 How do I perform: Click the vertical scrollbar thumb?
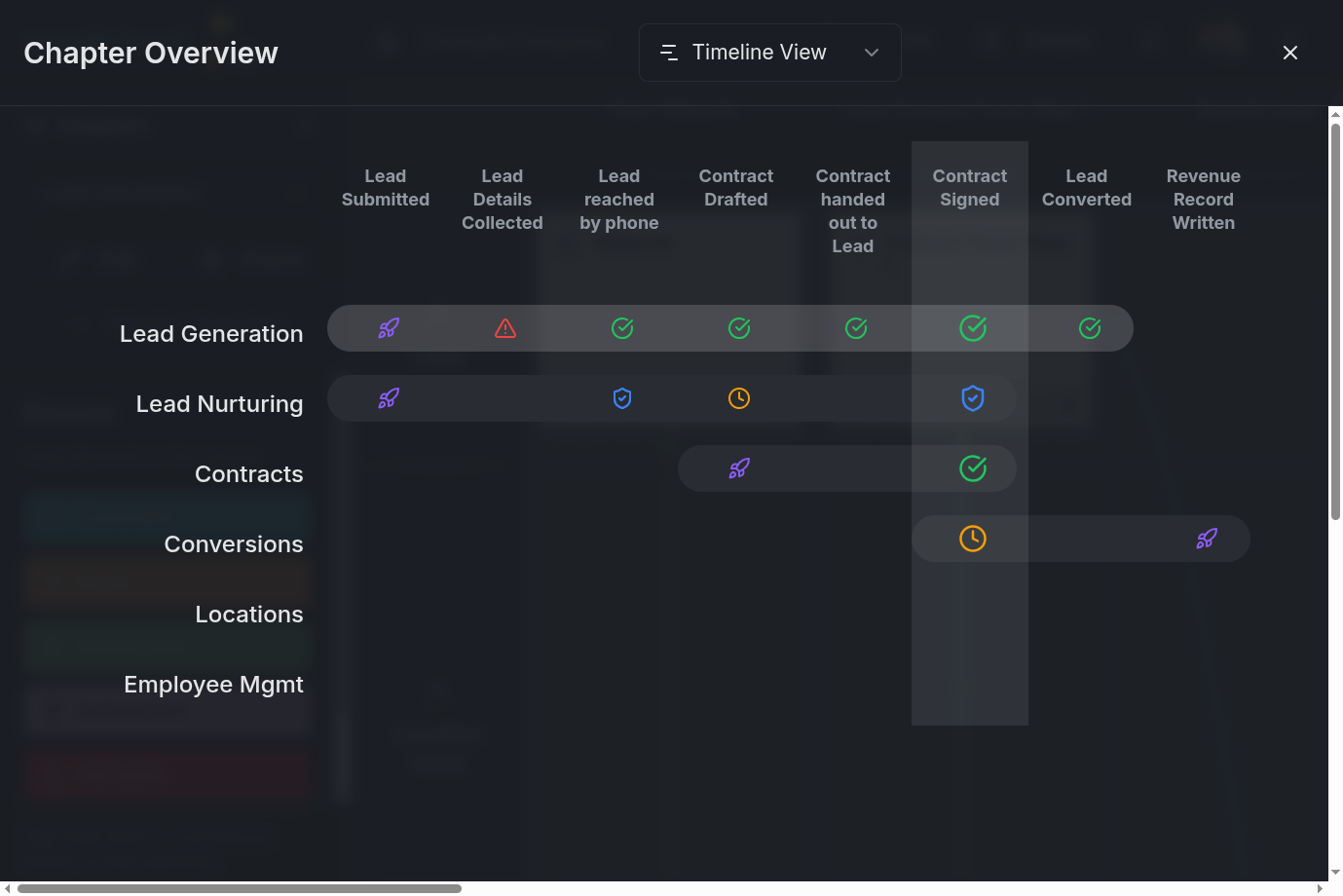point(1335,321)
